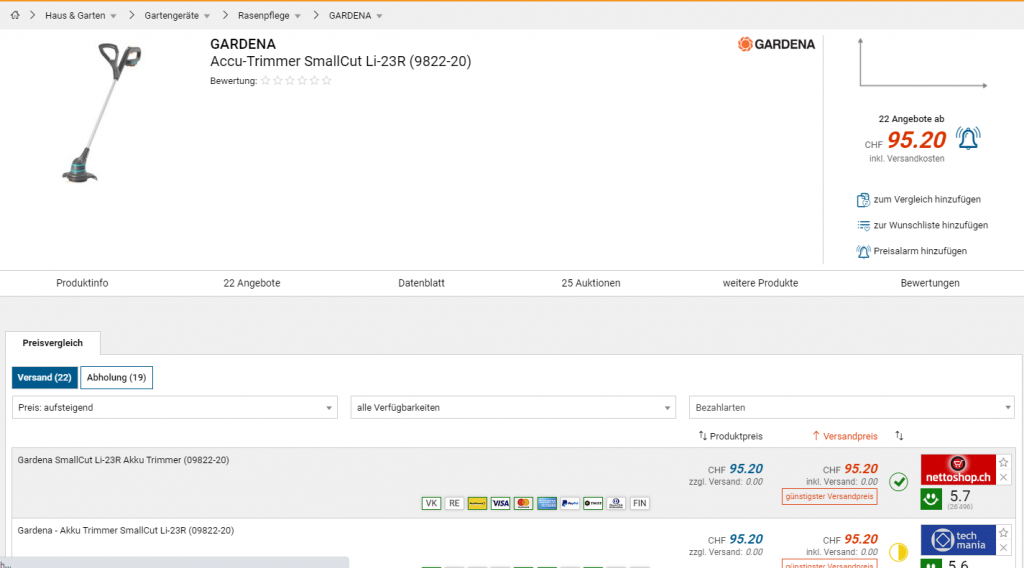Rate product with the first star
This screenshot has width=1024, height=568.
[x=266, y=81]
